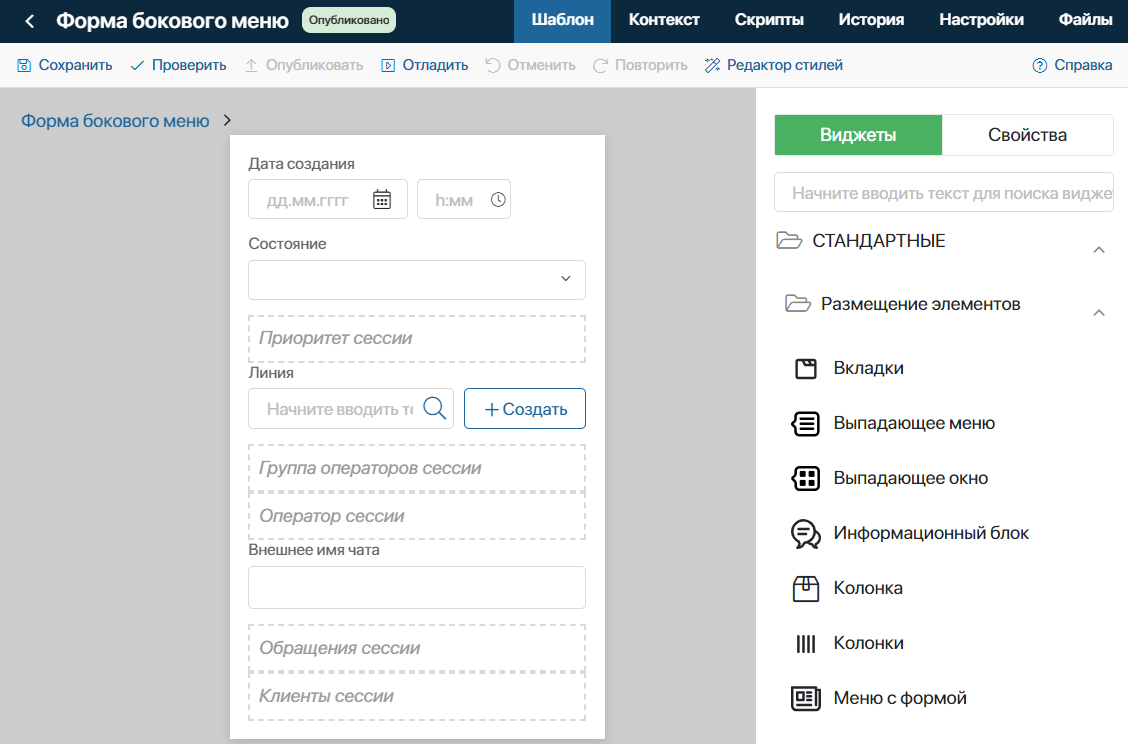Select the Вкладки widget icon
Image resolution: width=1128 pixels, height=744 pixels.
point(806,368)
